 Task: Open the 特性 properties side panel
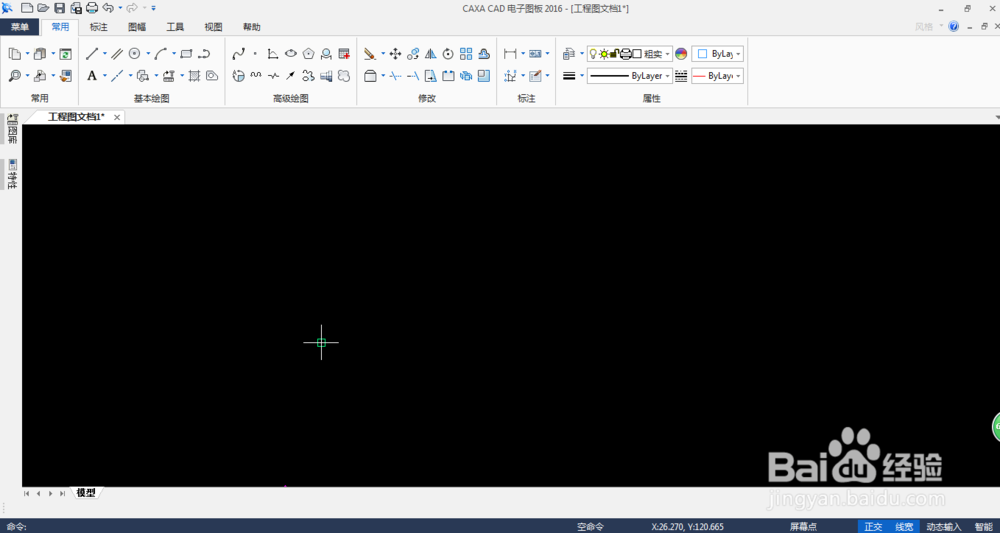(x=12, y=174)
